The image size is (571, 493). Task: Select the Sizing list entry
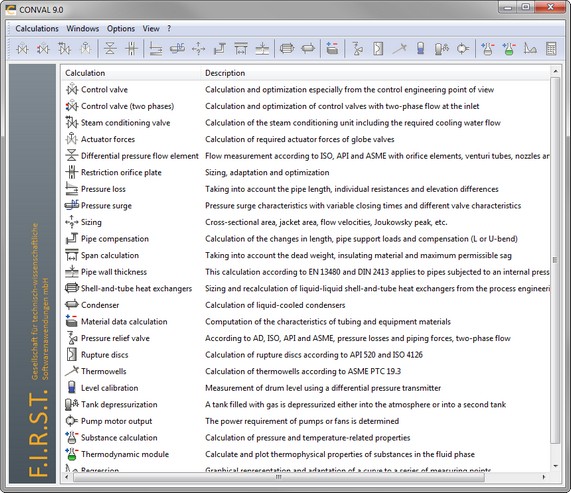coord(306,222)
